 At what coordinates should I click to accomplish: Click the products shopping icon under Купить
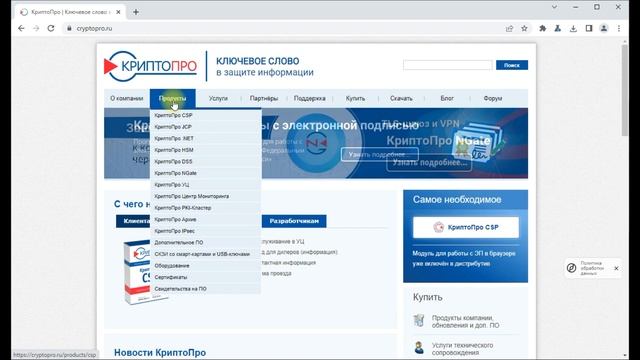pos(419,320)
